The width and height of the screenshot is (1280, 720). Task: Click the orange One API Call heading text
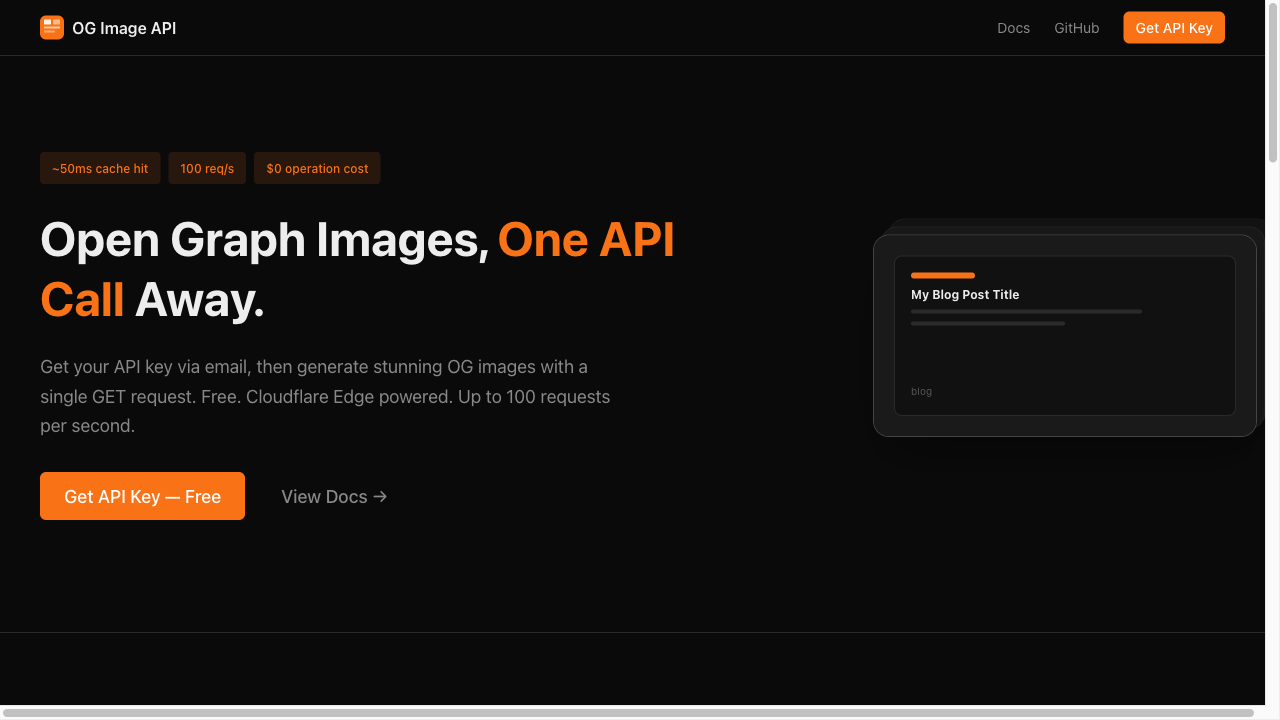pyautogui.click(x=586, y=240)
